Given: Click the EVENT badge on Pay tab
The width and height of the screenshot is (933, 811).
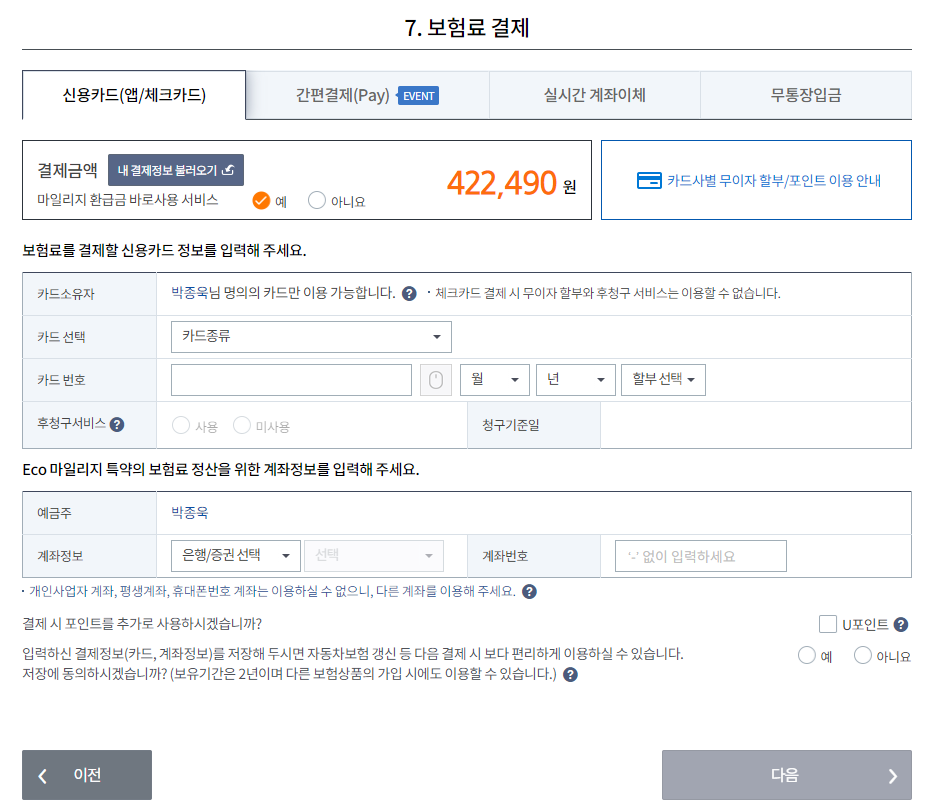Looking at the screenshot, I should pyautogui.click(x=418, y=96).
